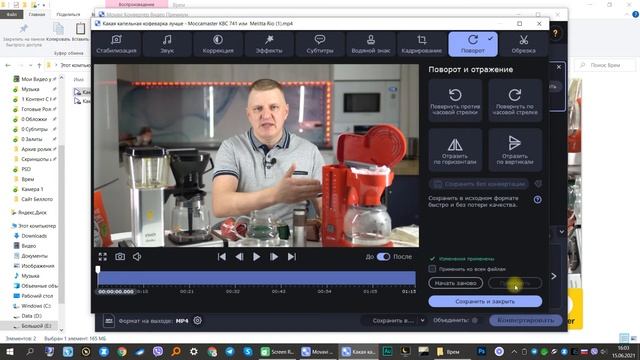Open the Стабилизация tool
The image size is (640, 360).
tap(116, 44)
